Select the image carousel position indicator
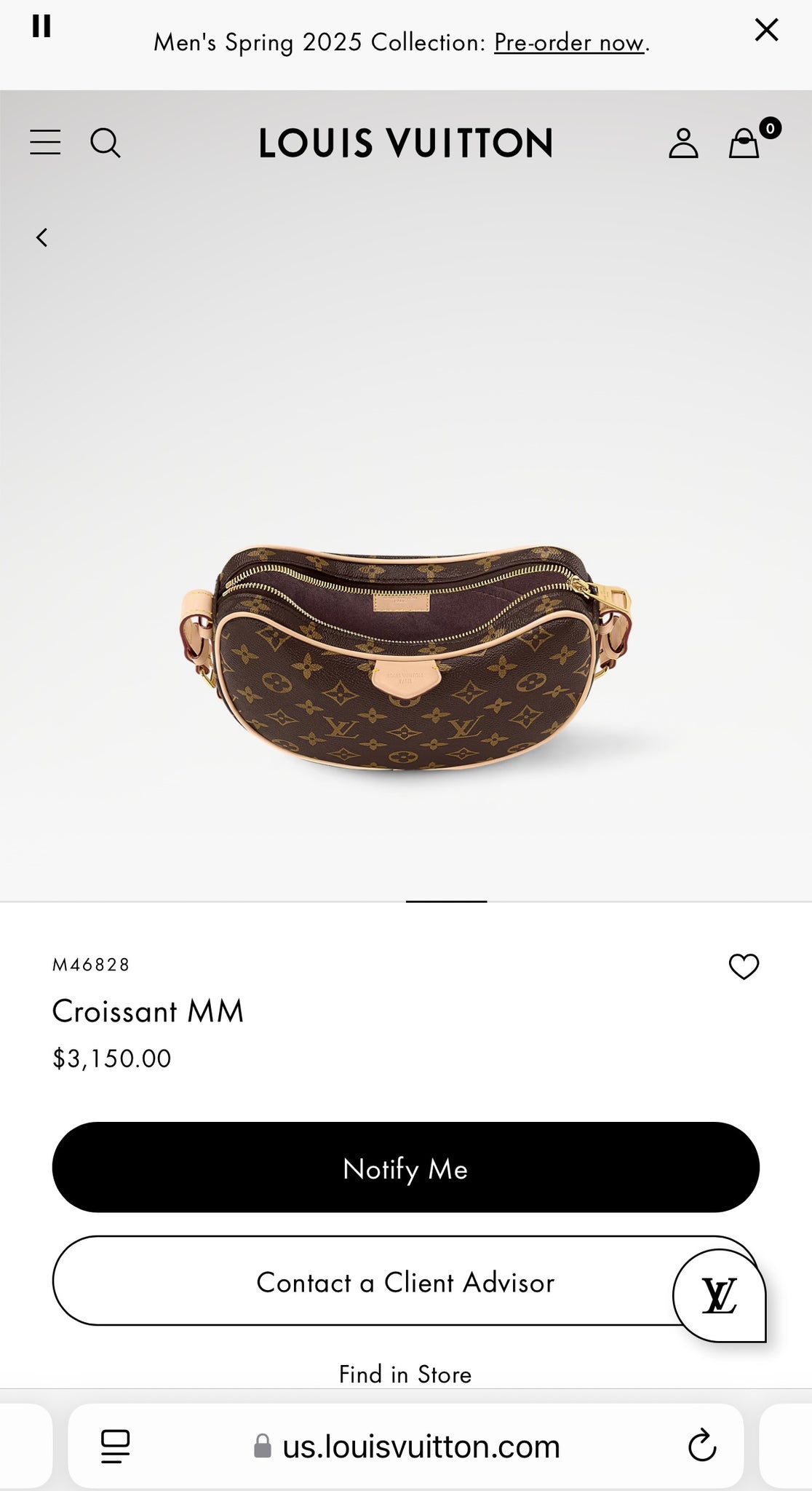Image resolution: width=812 pixels, height=1491 pixels. 446,901
